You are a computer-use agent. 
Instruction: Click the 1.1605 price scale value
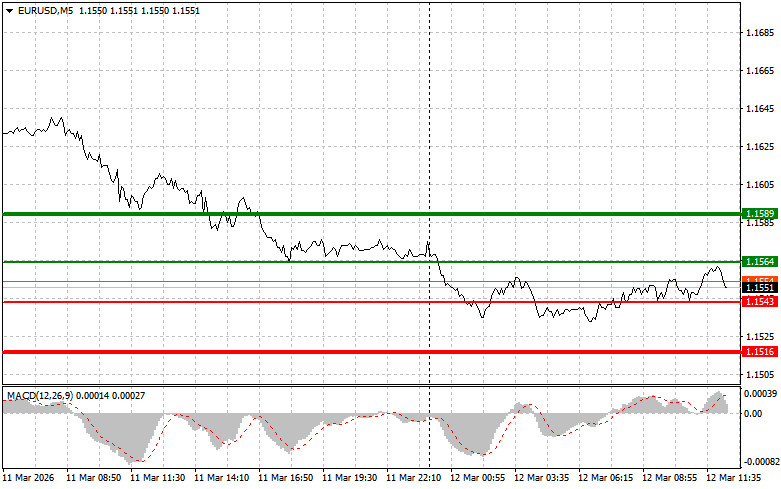[x=760, y=185]
